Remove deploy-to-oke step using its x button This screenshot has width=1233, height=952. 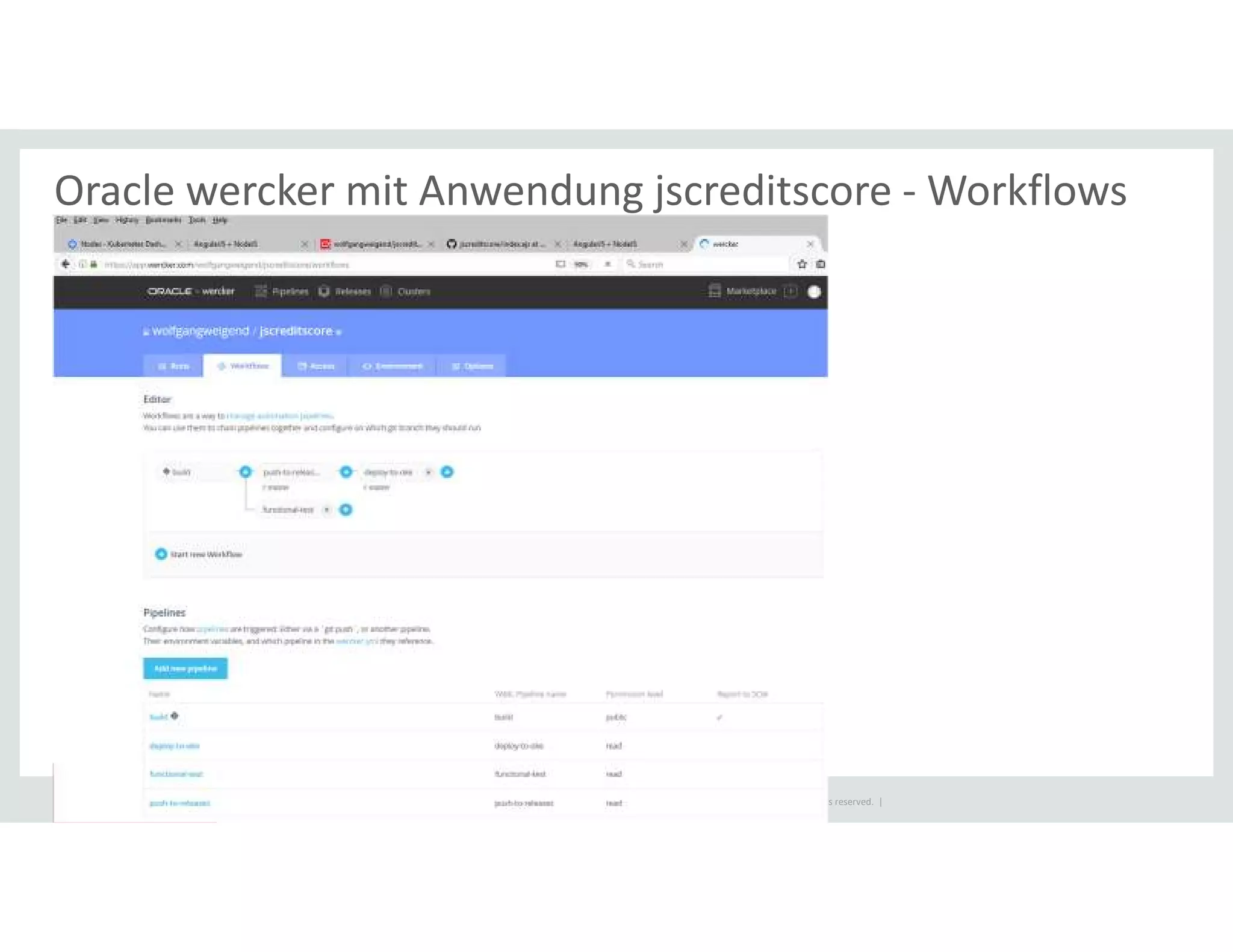[429, 472]
